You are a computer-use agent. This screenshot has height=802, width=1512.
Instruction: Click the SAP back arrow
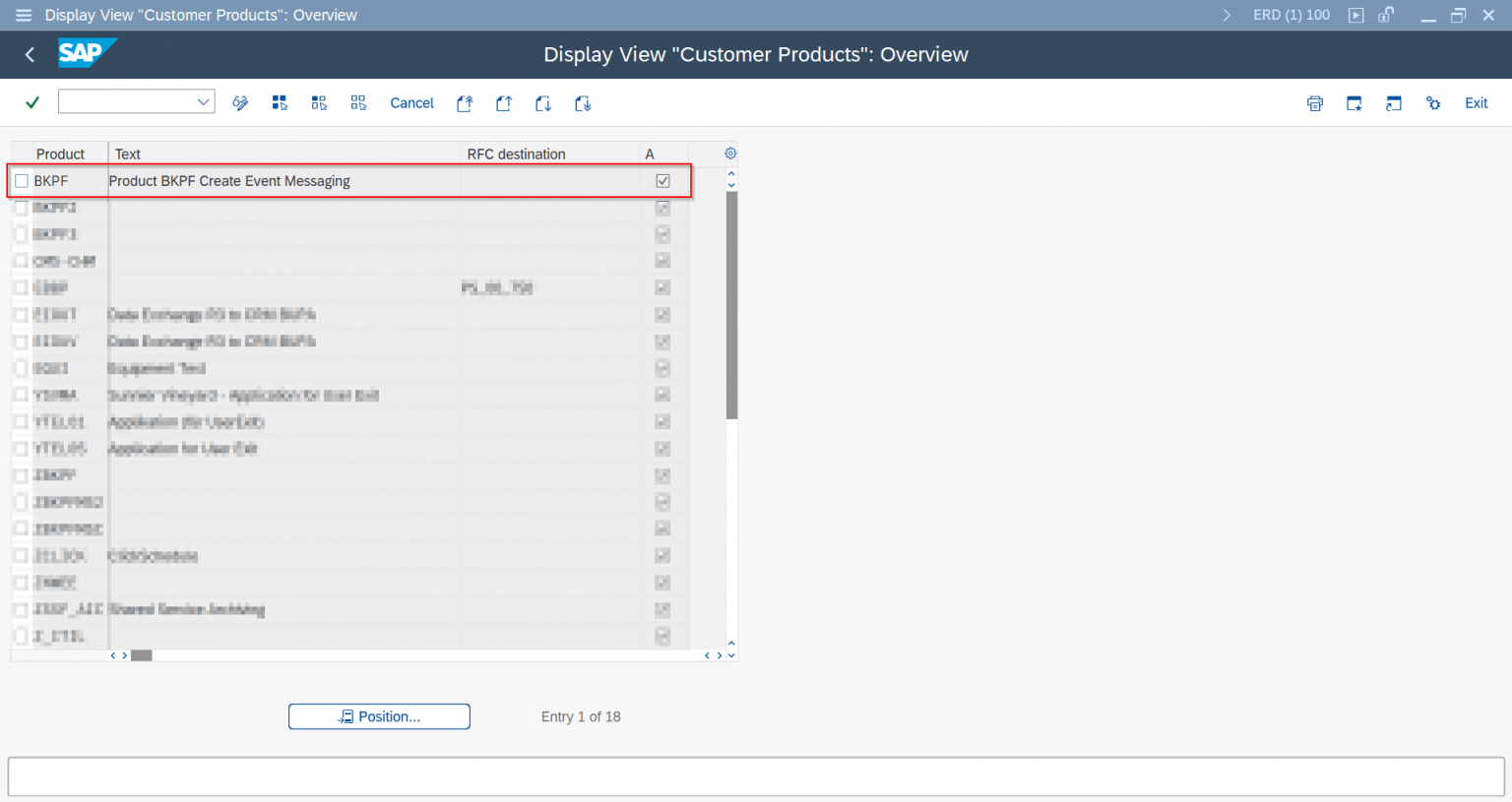(x=30, y=55)
